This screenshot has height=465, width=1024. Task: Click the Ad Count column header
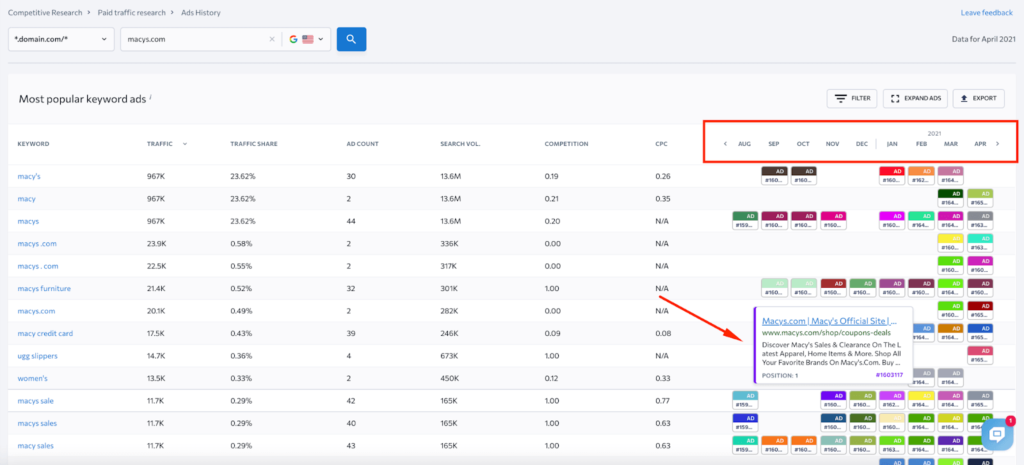(362, 144)
